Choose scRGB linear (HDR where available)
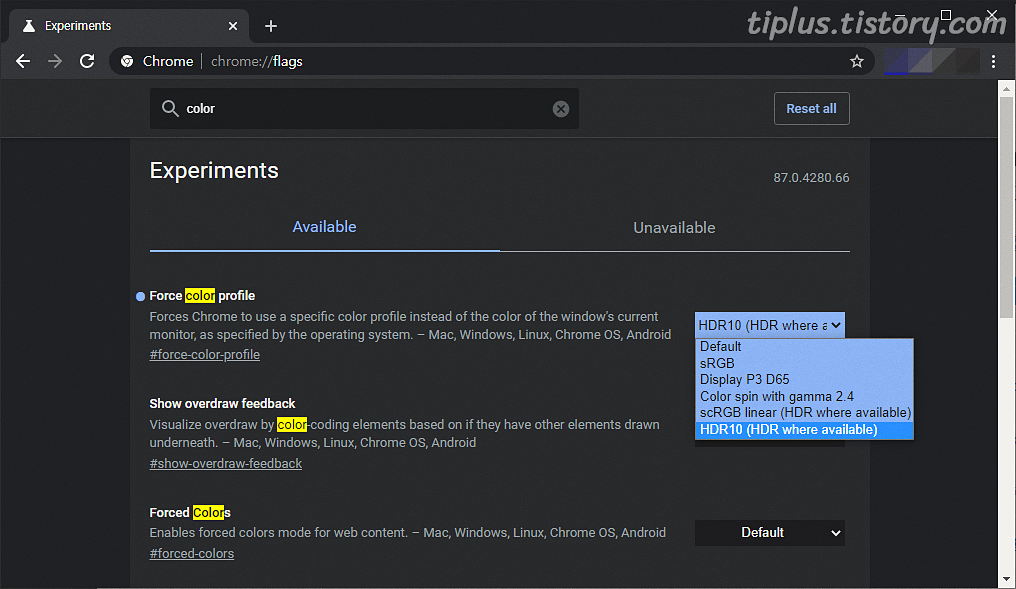The width and height of the screenshot is (1016, 589). click(804, 413)
